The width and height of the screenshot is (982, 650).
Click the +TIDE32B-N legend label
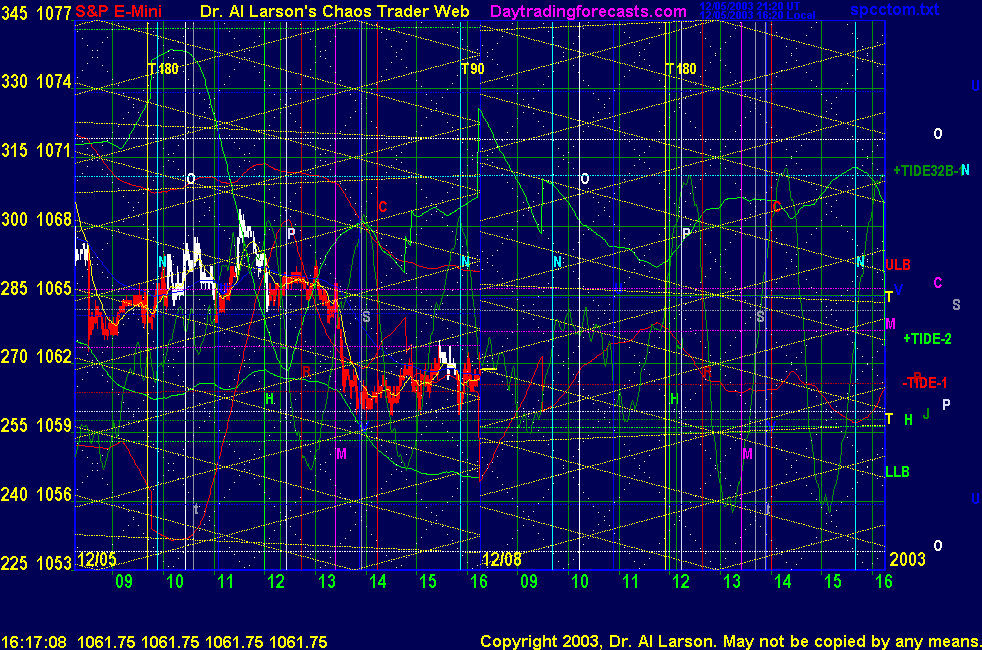[x=931, y=170]
